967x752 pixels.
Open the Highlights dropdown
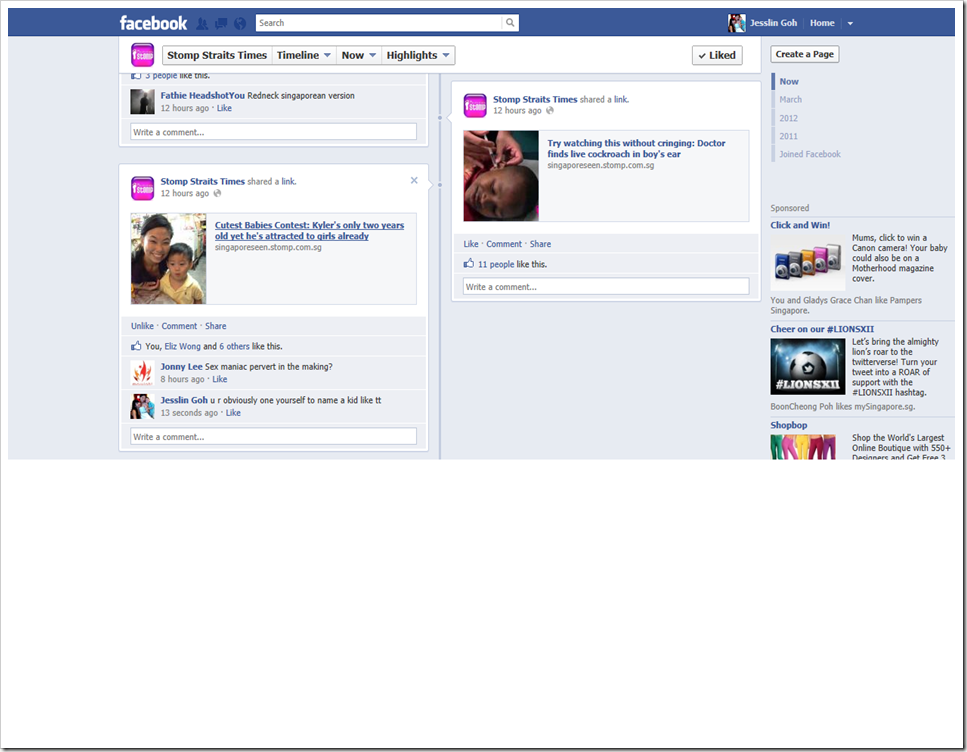pyautogui.click(x=418, y=56)
